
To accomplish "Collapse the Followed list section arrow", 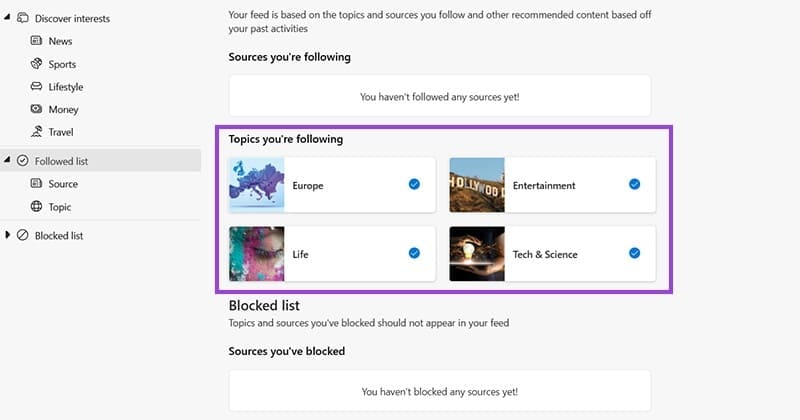I will (x=8, y=160).
